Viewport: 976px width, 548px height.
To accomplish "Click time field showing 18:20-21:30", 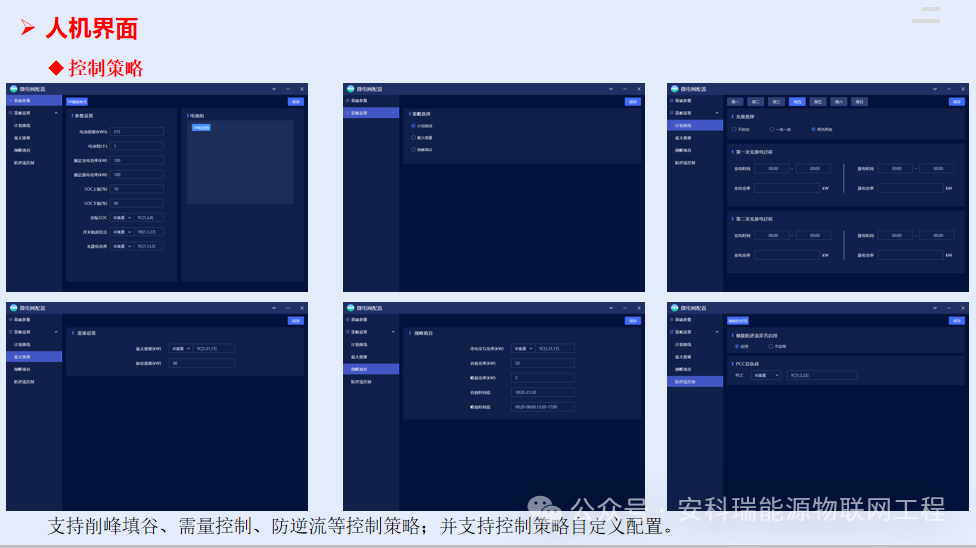I will click(x=543, y=392).
